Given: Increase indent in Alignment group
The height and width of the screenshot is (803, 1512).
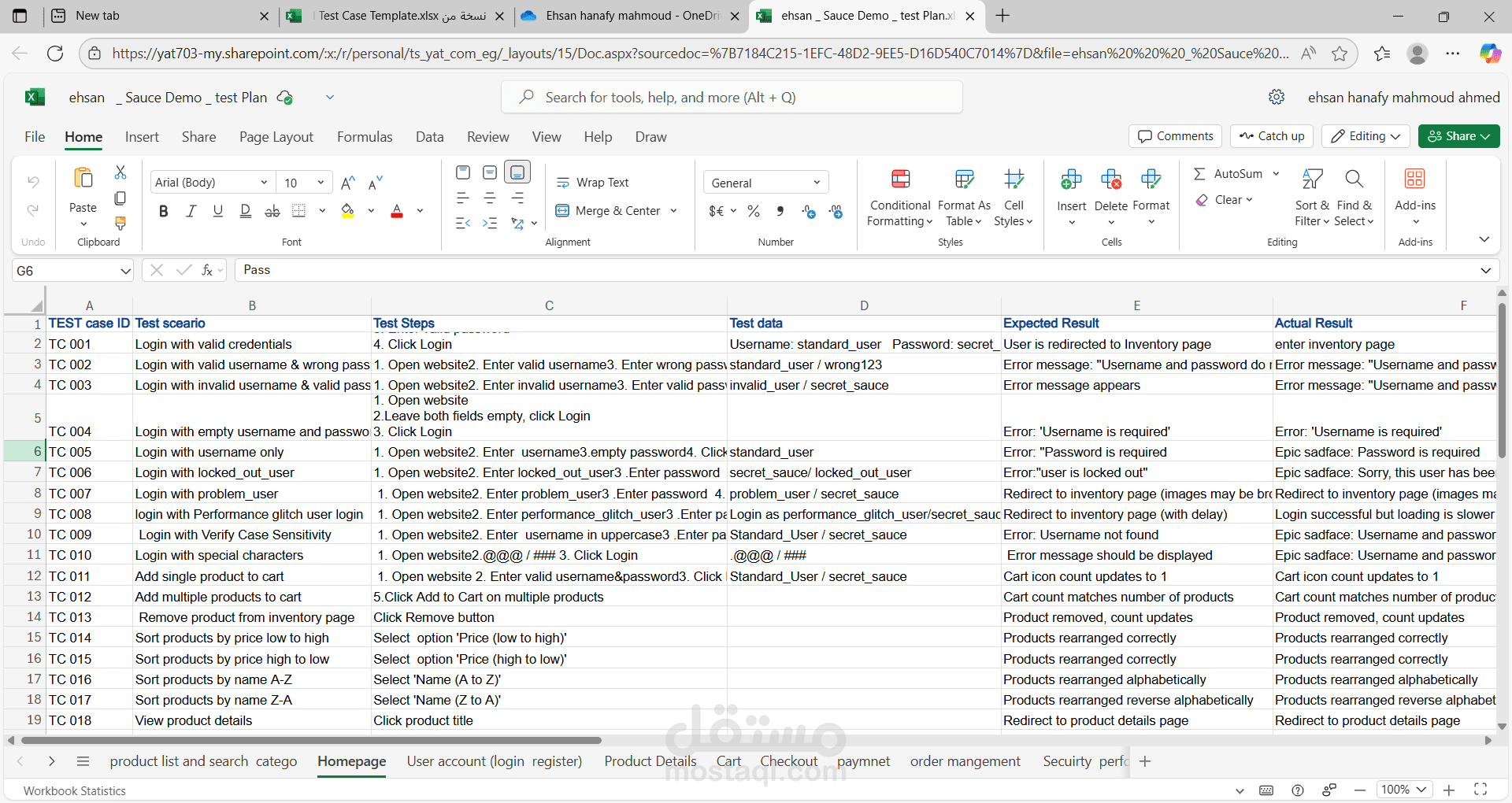Looking at the screenshot, I should pyautogui.click(x=490, y=224).
